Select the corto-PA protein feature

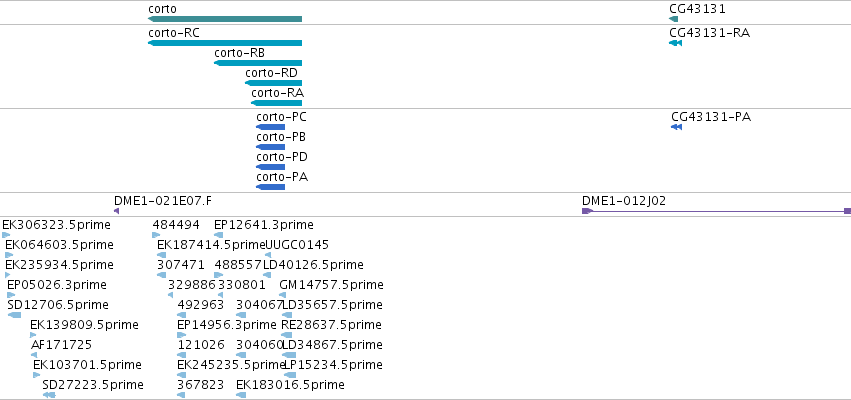click(270, 187)
